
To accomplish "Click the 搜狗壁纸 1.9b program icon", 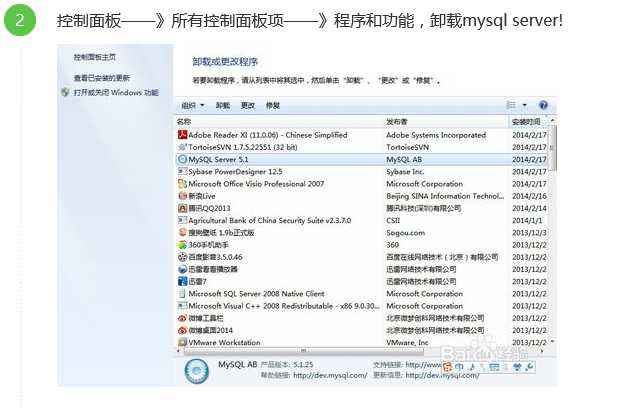I will [183, 233].
